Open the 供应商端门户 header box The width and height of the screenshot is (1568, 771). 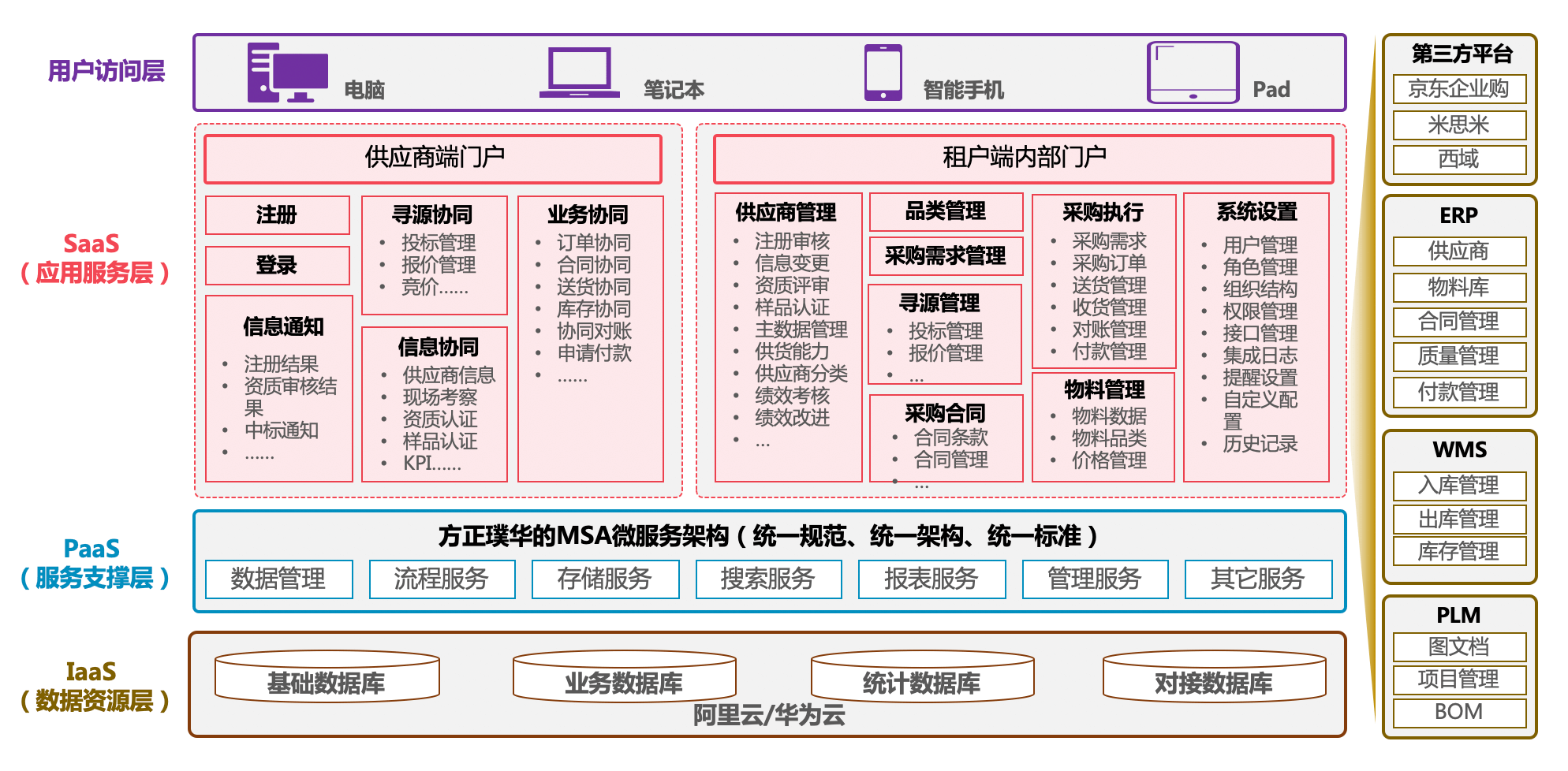433,158
